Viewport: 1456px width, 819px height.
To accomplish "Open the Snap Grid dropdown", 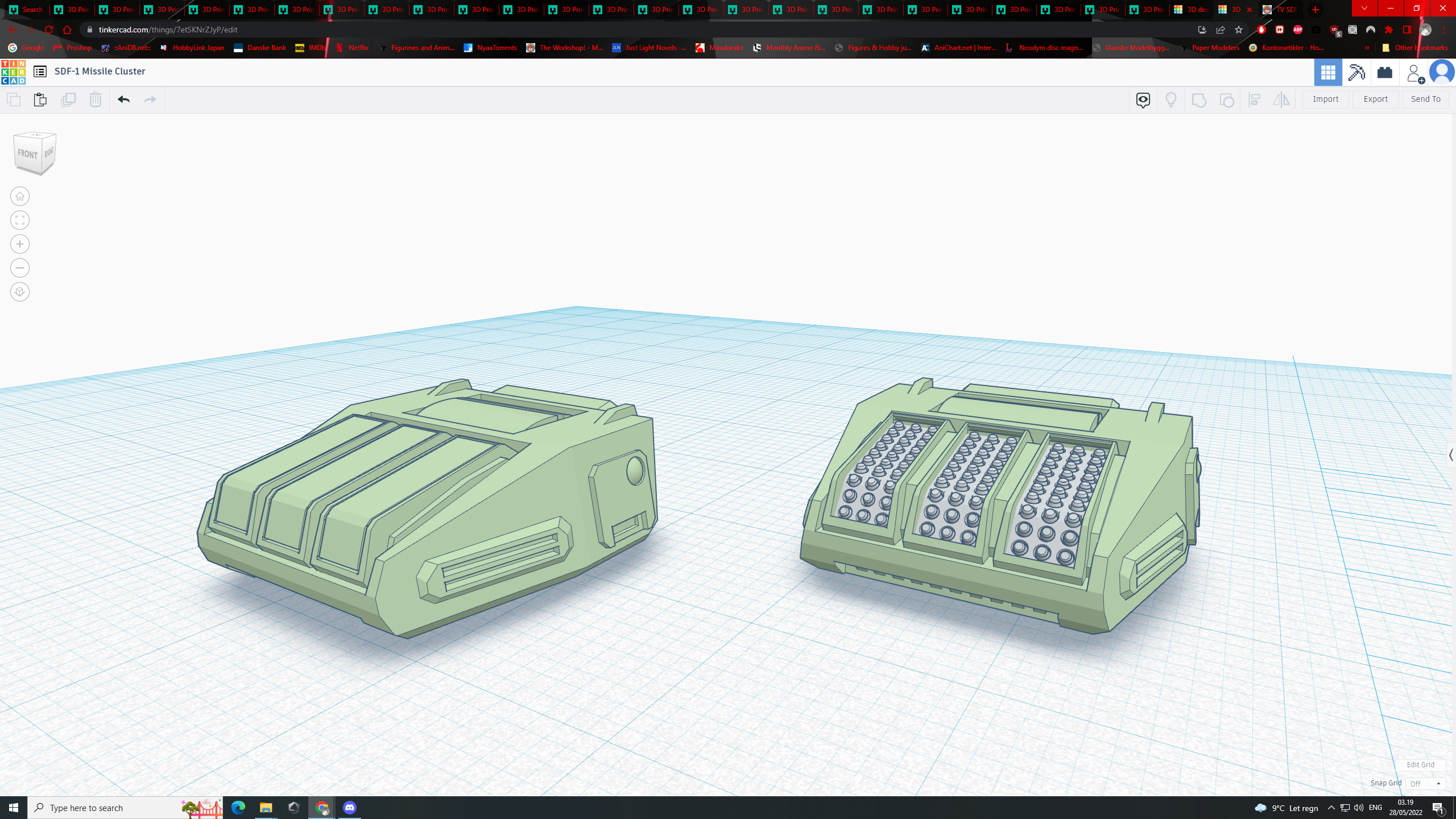I will coord(1426,784).
